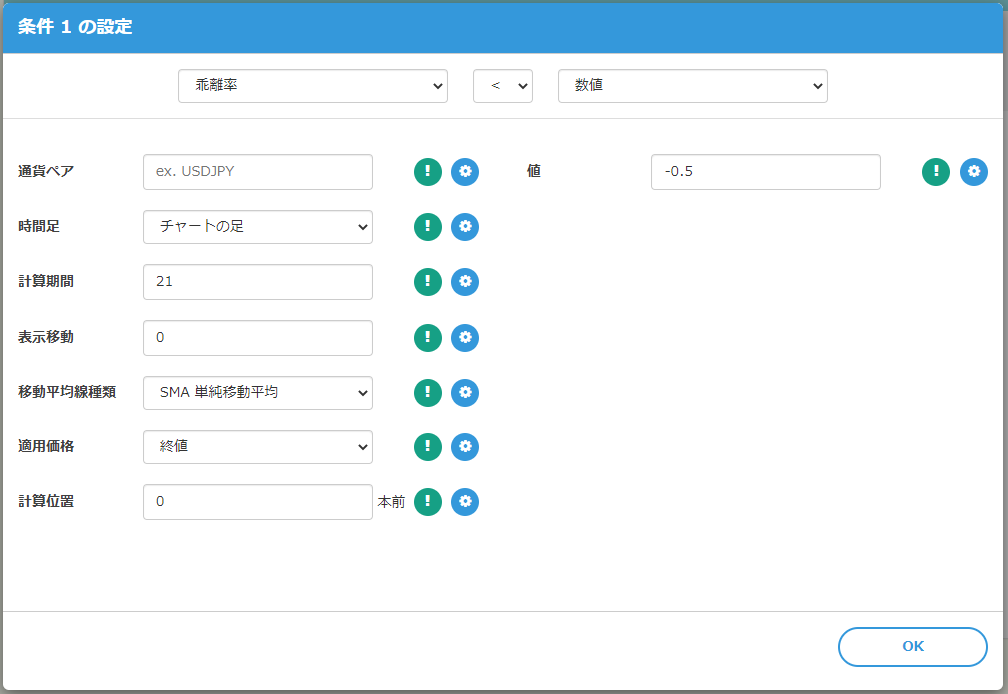Focus the 計算期間 field showing 21
This screenshot has width=1008, height=694.
tap(258, 282)
